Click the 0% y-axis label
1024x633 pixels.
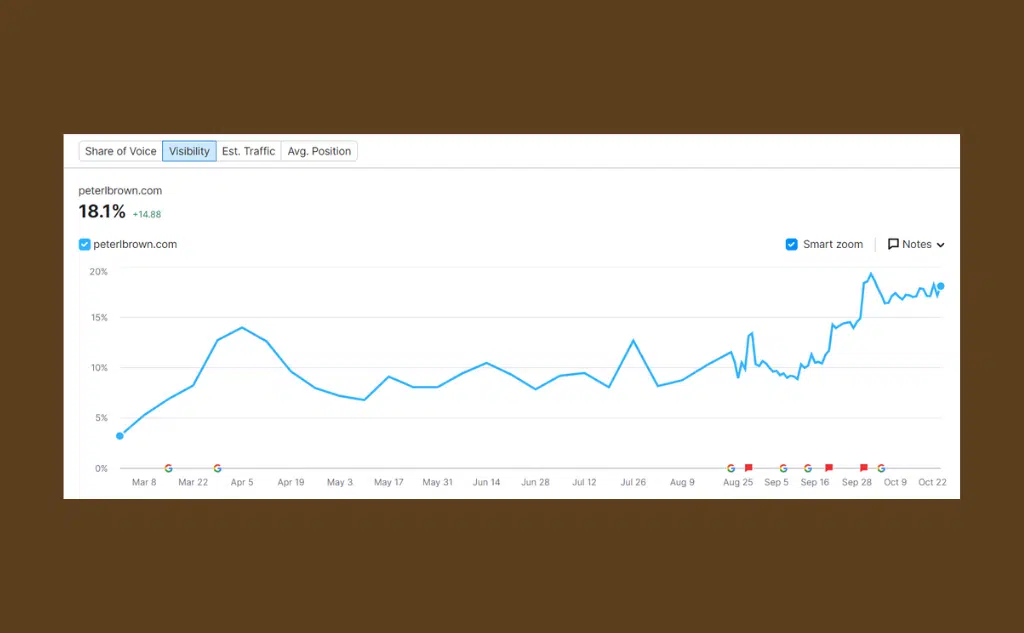click(101, 468)
